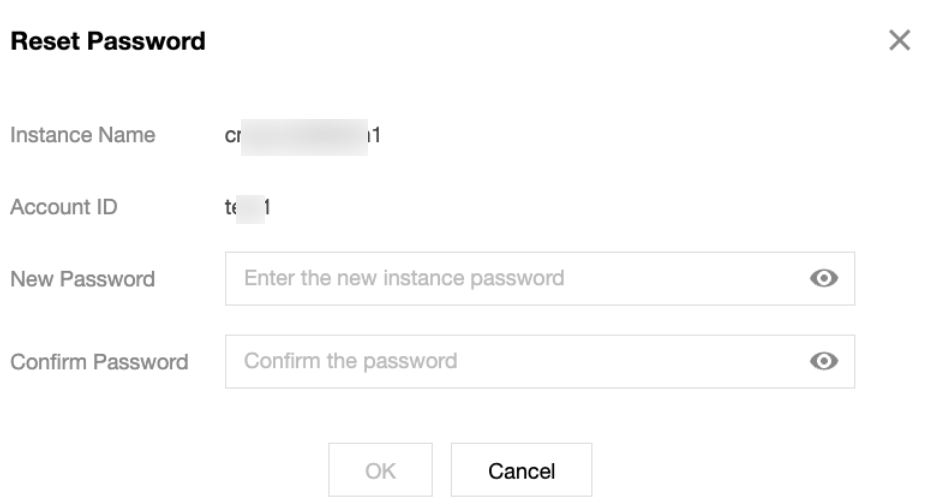The width and height of the screenshot is (927, 504).
Task: Click the eye icon beside Confirm Password
Action: pos(823,362)
